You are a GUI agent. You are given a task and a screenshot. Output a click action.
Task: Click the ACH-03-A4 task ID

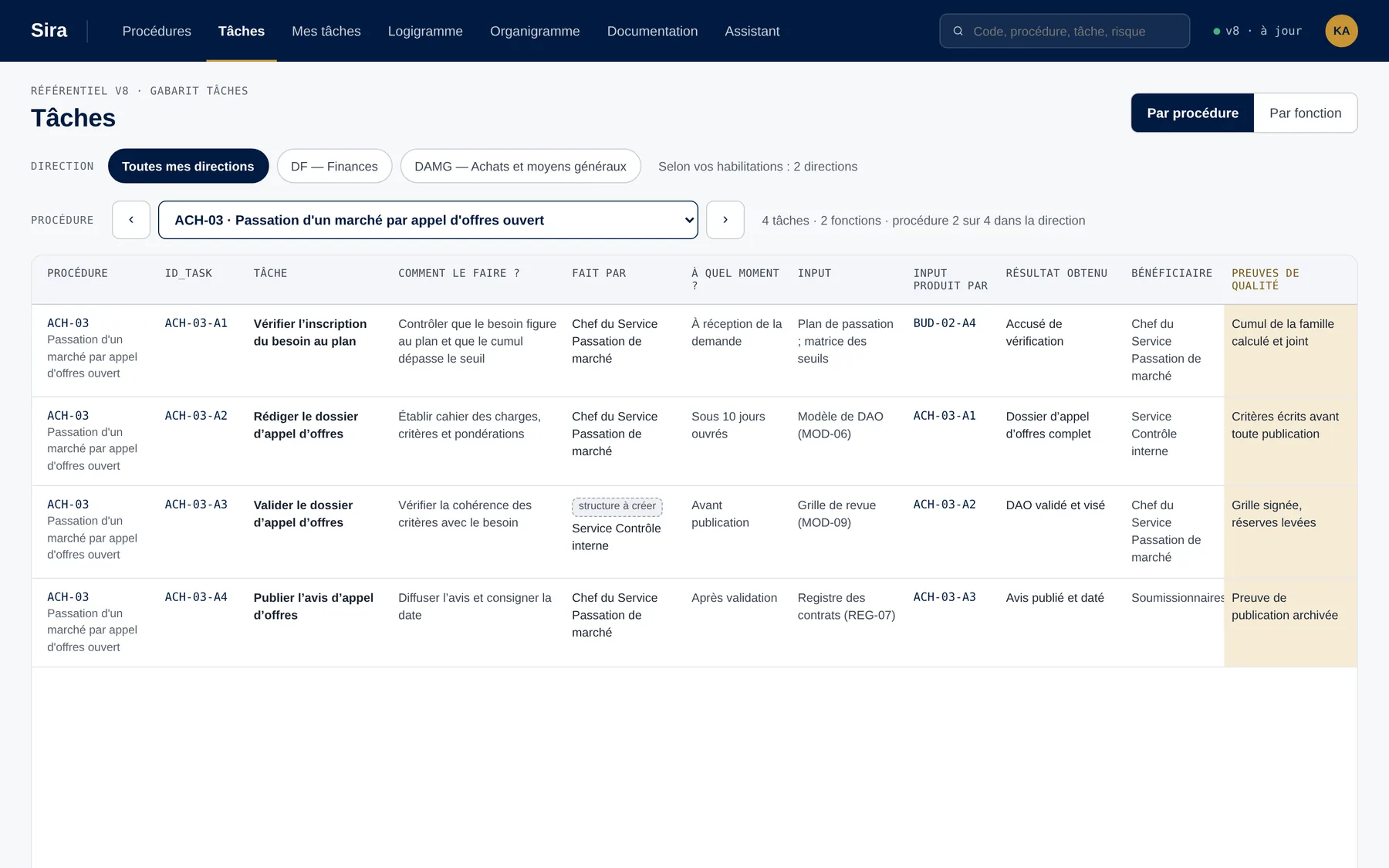[x=196, y=597]
